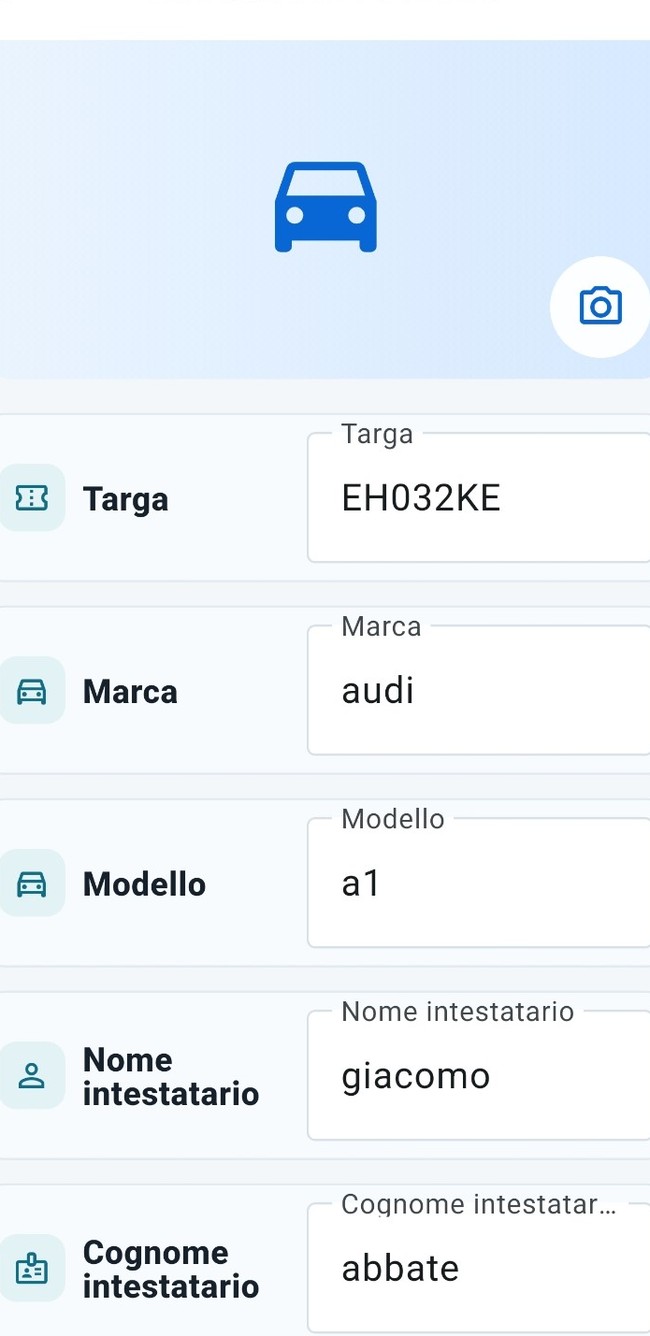Tap the ID badge icon for Cognome
Screen dimensions: 650x1336
pyautogui.click(x=32, y=1269)
